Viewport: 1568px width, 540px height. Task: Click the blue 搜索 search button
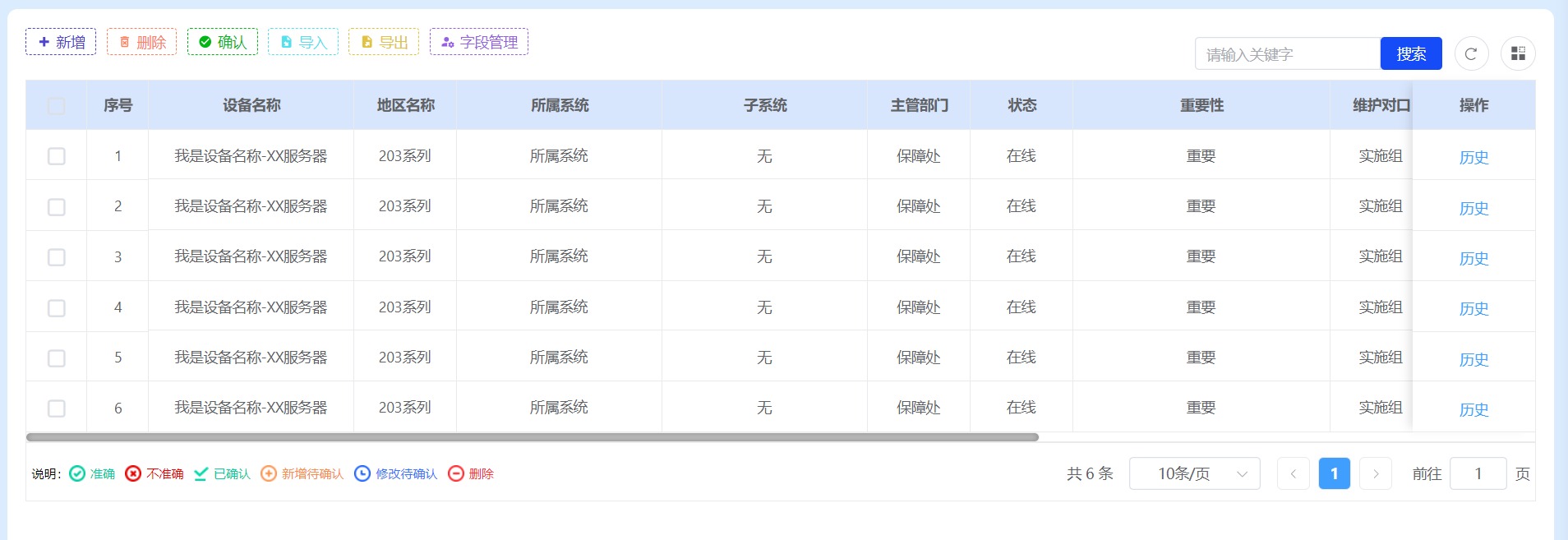(x=1411, y=53)
